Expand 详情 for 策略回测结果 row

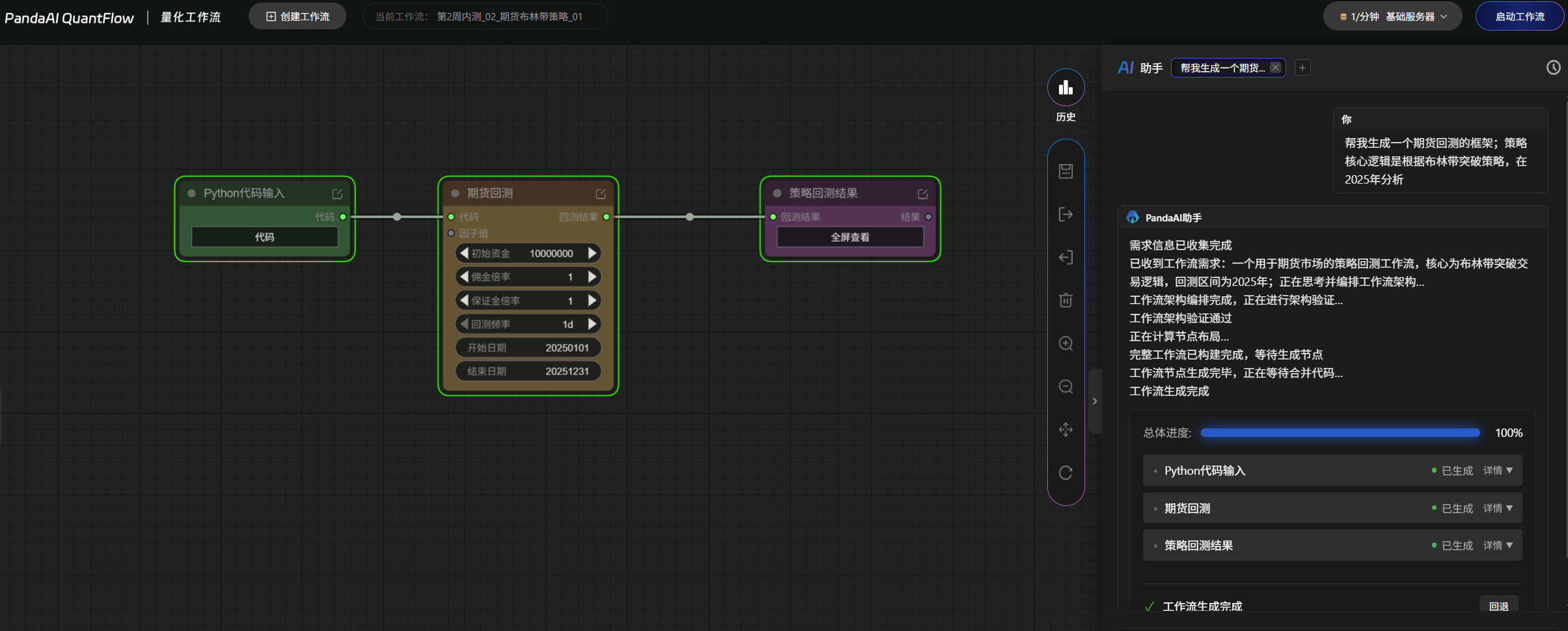tap(1498, 545)
